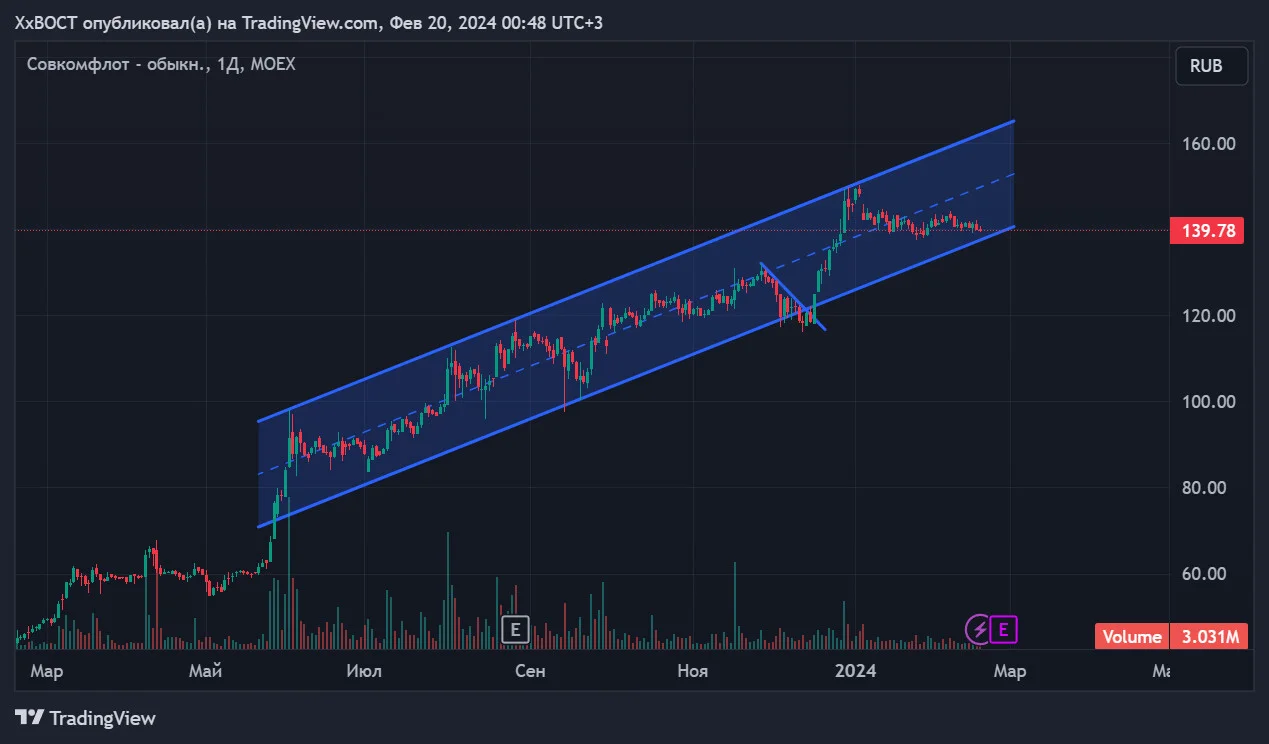Click the Июл date label
The width and height of the screenshot is (1269, 744).
[x=363, y=671]
